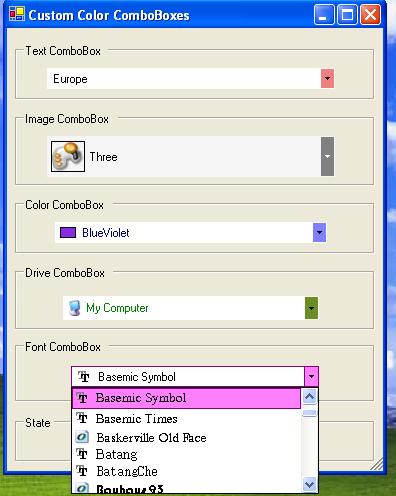Click the OpenType icon beside Baskerville Old Face
Screen dimensions: 396x496
82,437
